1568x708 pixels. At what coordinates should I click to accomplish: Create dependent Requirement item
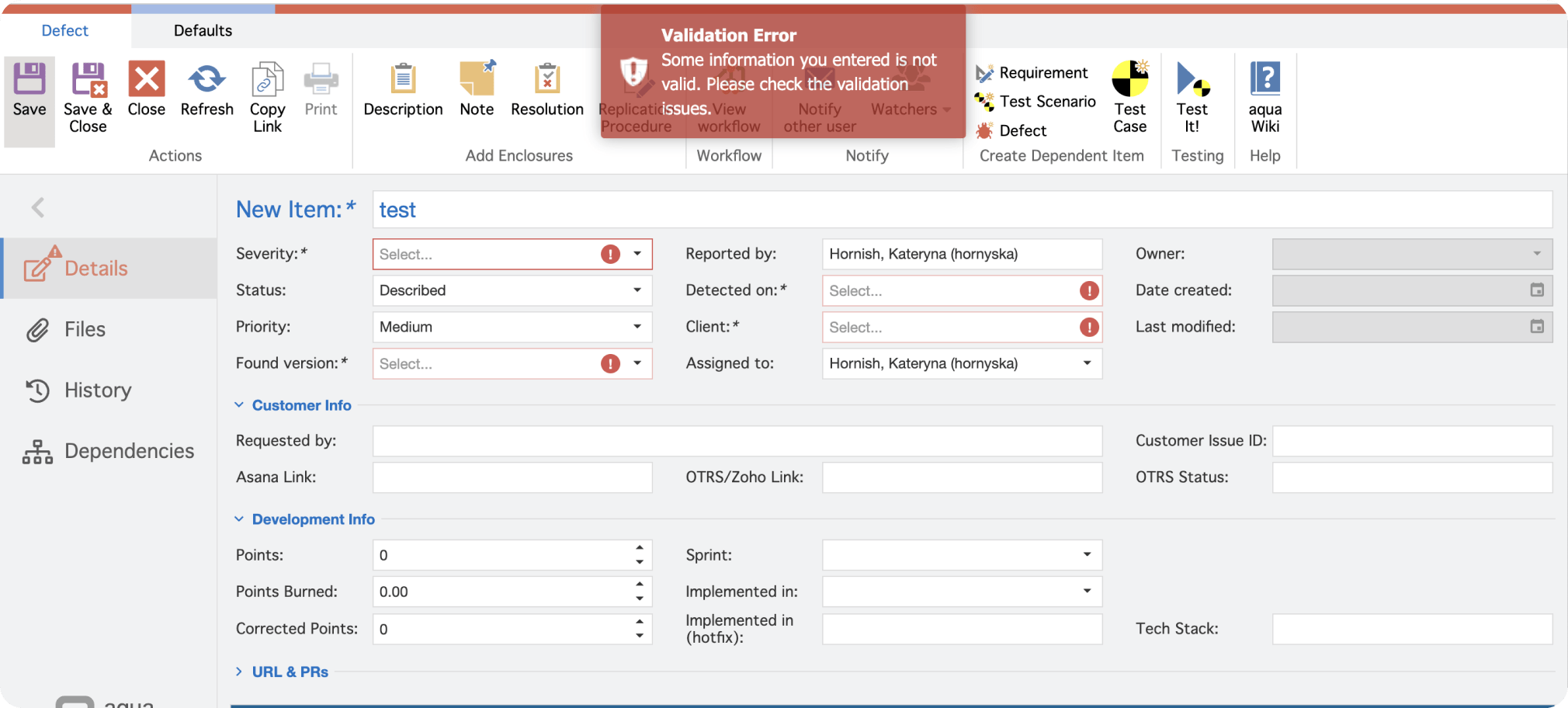(1032, 73)
